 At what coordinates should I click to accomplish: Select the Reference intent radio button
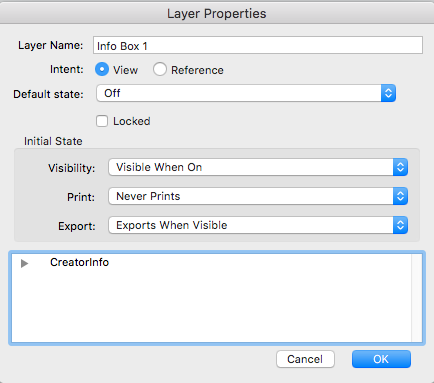coord(160,70)
